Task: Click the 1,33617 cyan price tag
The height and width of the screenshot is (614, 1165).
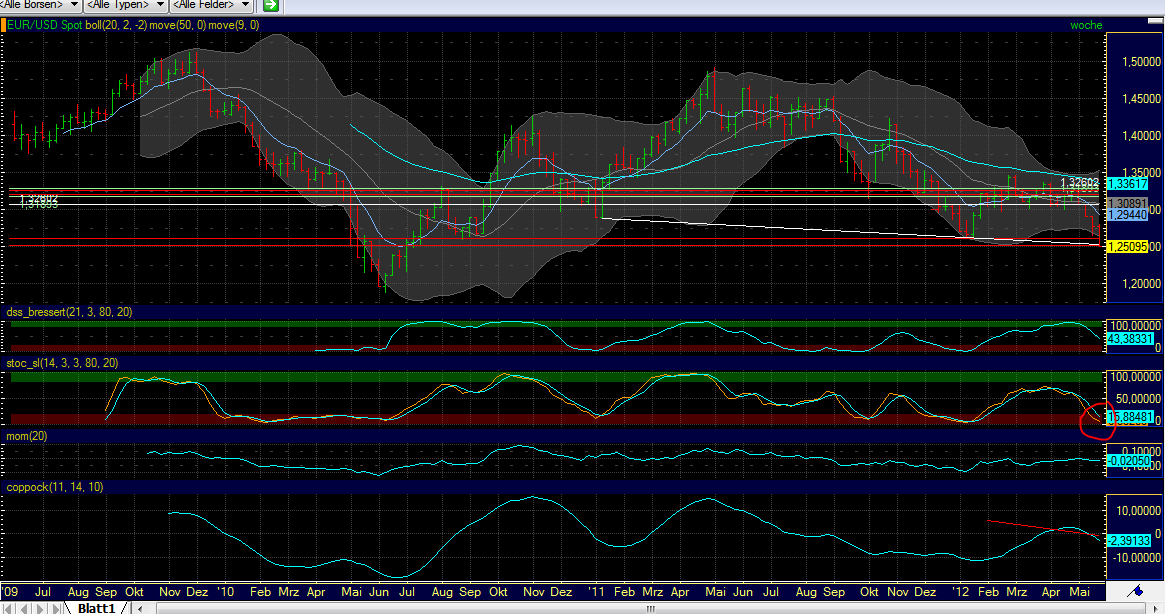Action: click(x=1127, y=184)
